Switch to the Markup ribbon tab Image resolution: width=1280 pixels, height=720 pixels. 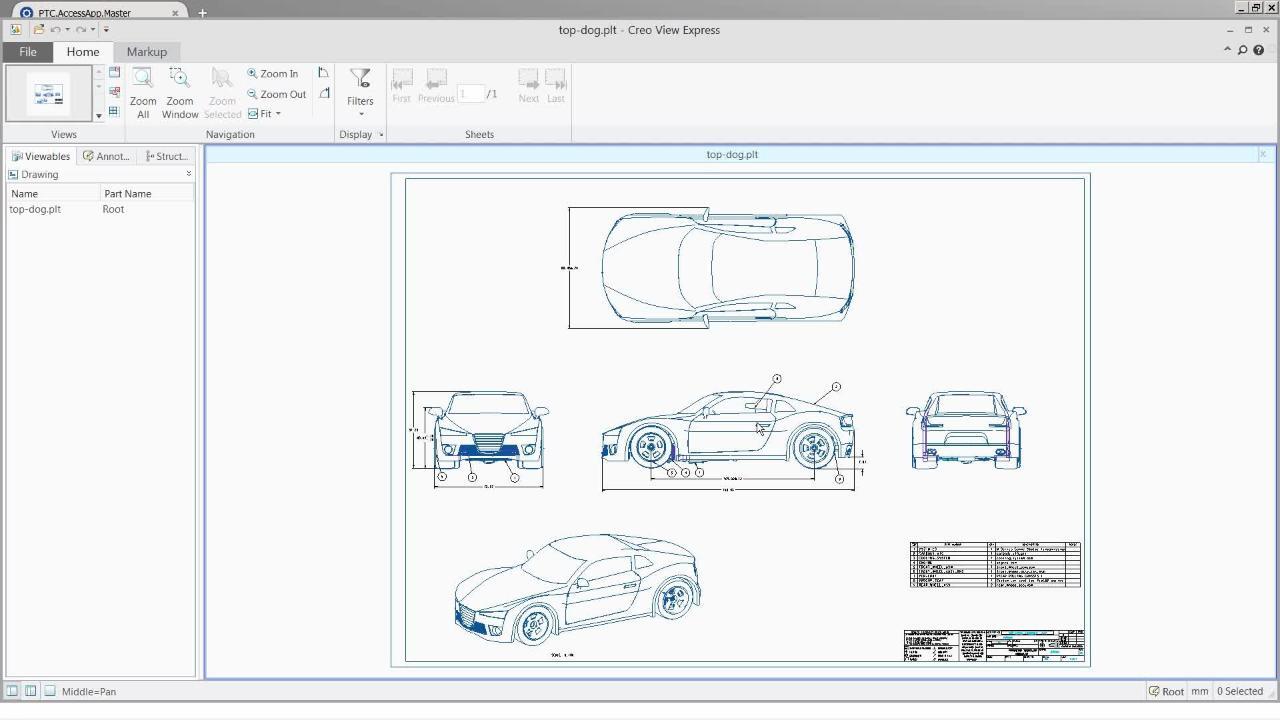(x=146, y=52)
